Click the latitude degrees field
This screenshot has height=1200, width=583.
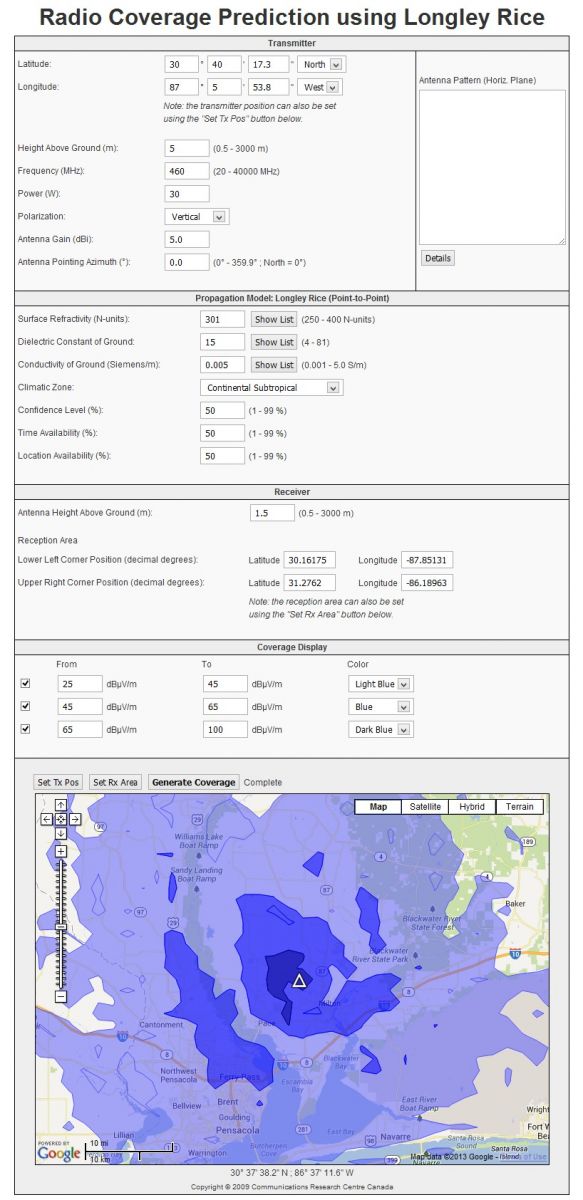point(181,64)
